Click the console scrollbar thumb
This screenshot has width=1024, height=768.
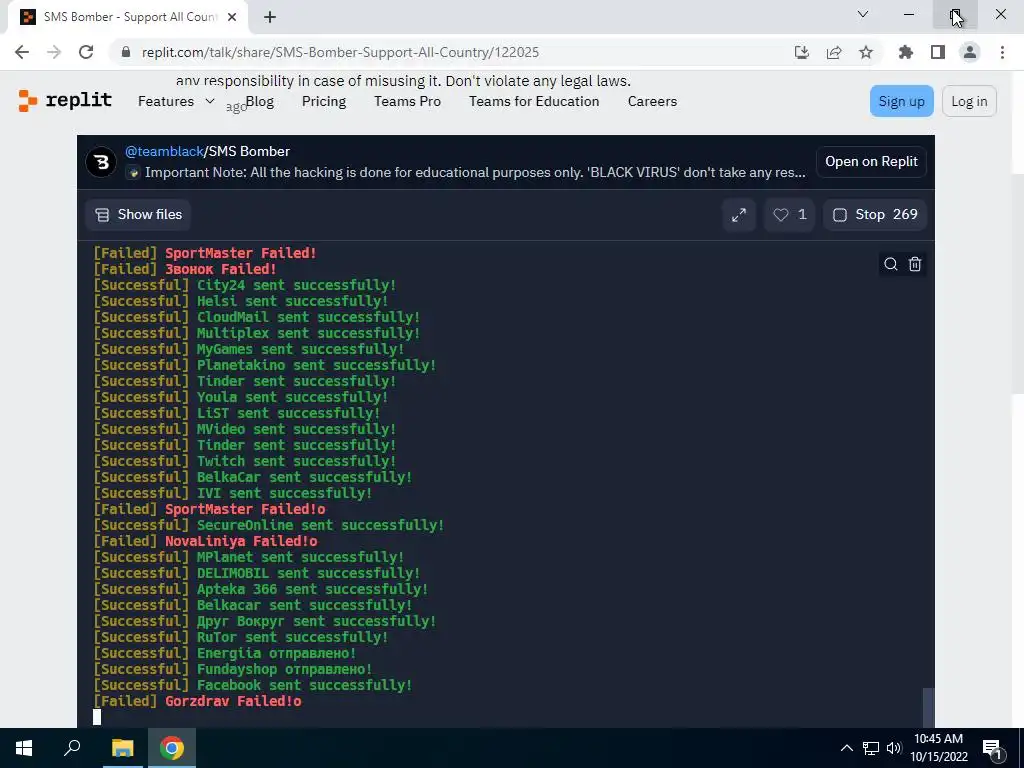pos(928,707)
